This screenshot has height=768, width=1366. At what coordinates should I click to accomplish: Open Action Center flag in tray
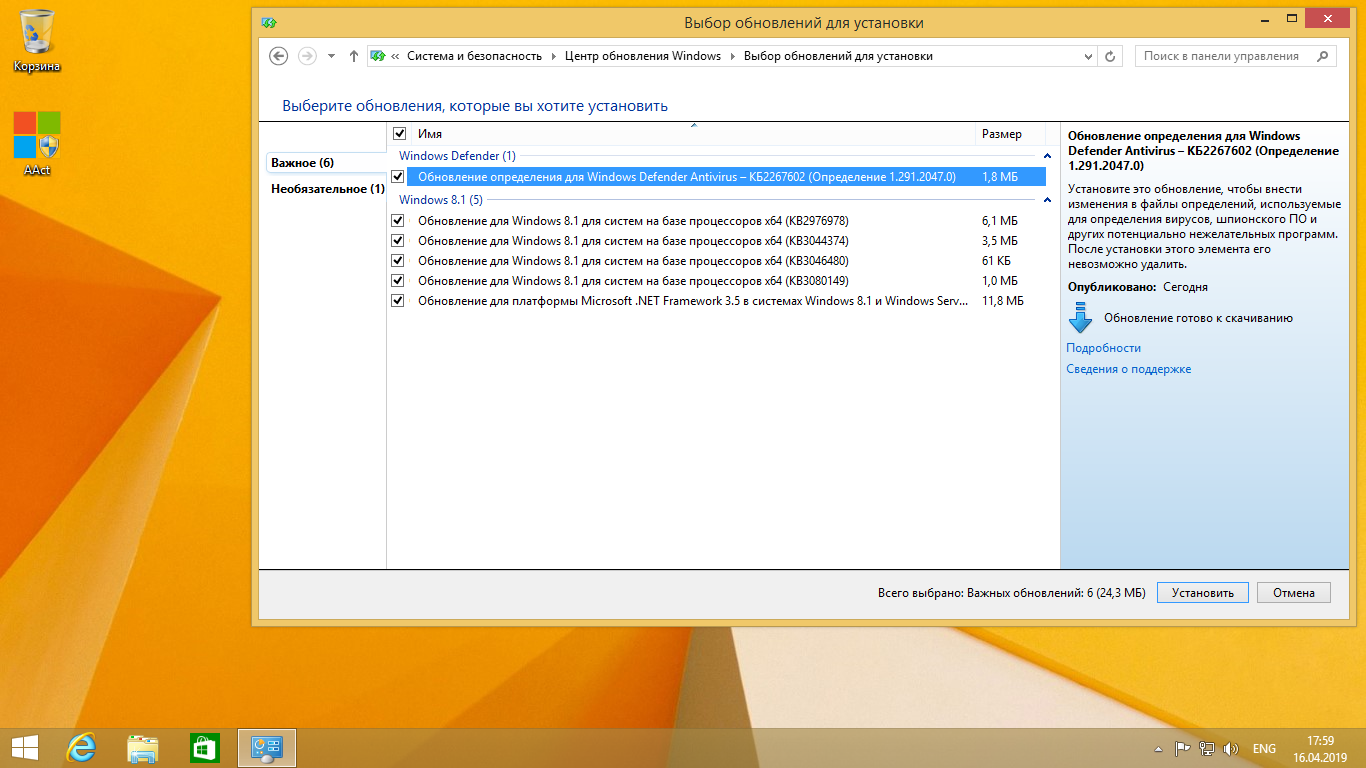pyautogui.click(x=1182, y=748)
